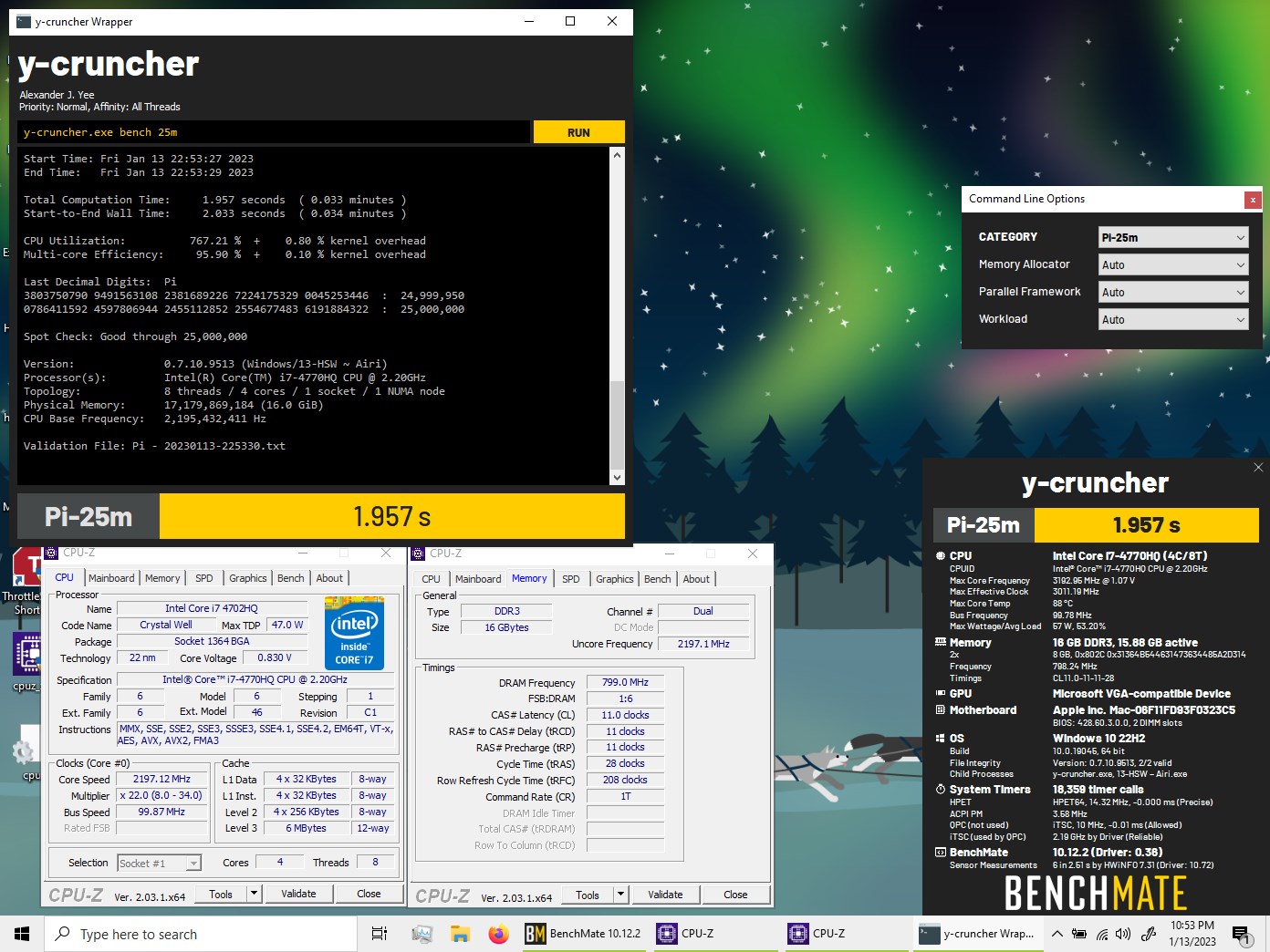Switch to SPD tab in CPU-Z Processor window
The width and height of the screenshot is (1270, 952).
(204, 578)
